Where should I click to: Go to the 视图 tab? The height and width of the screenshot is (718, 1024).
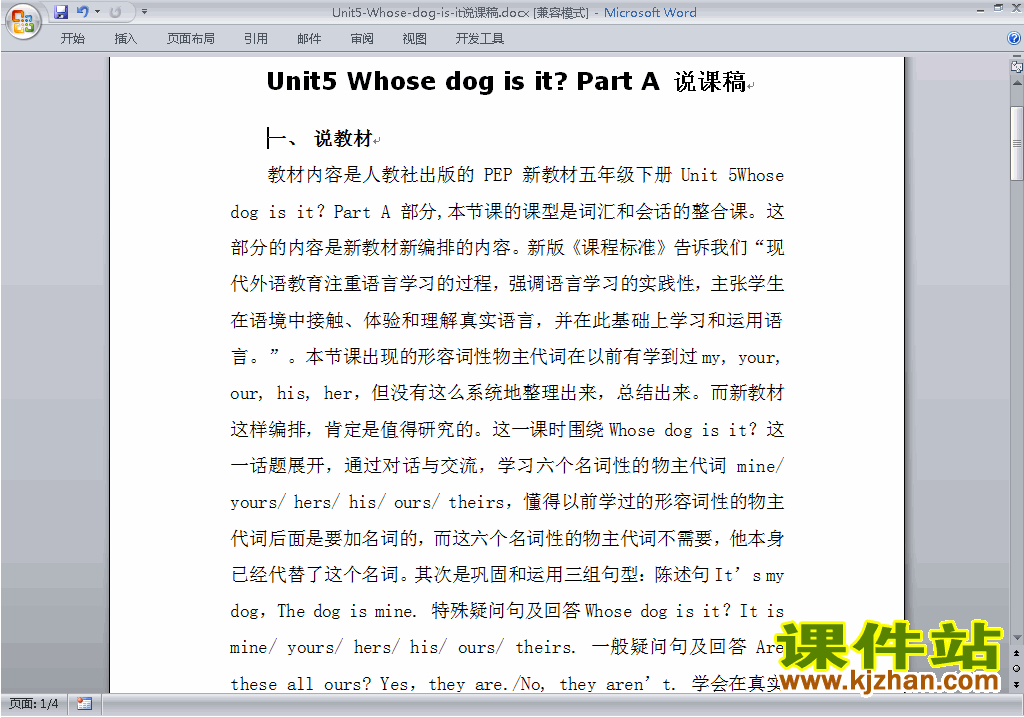click(415, 39)
